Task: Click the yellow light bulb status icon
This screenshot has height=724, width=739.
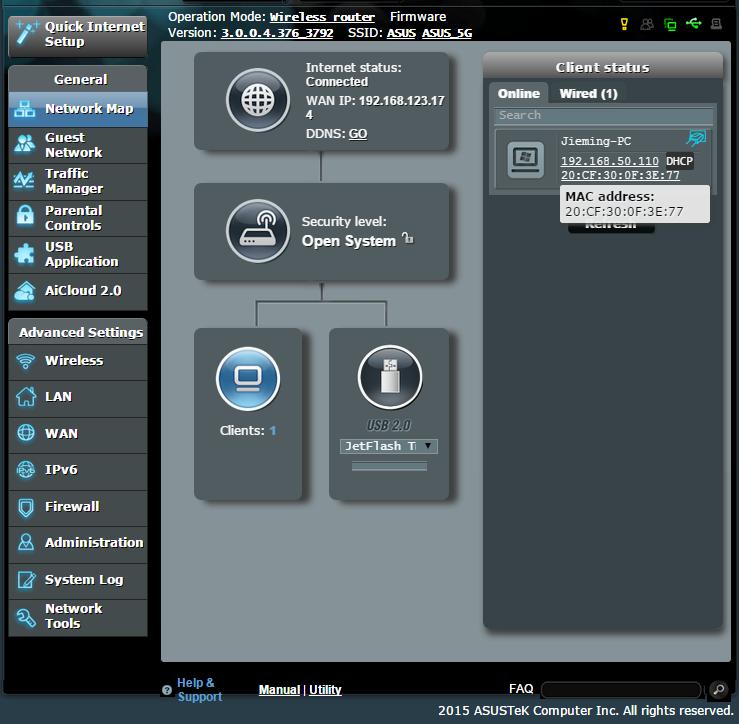Action: tap(624, 24)
